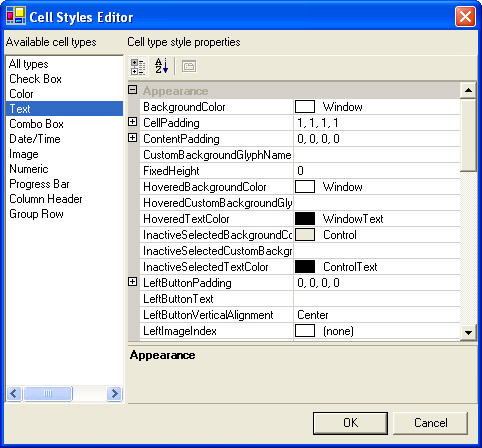482x448 pixels.
Task: Collapse the Appearance category
Action: tap(133, 89)
